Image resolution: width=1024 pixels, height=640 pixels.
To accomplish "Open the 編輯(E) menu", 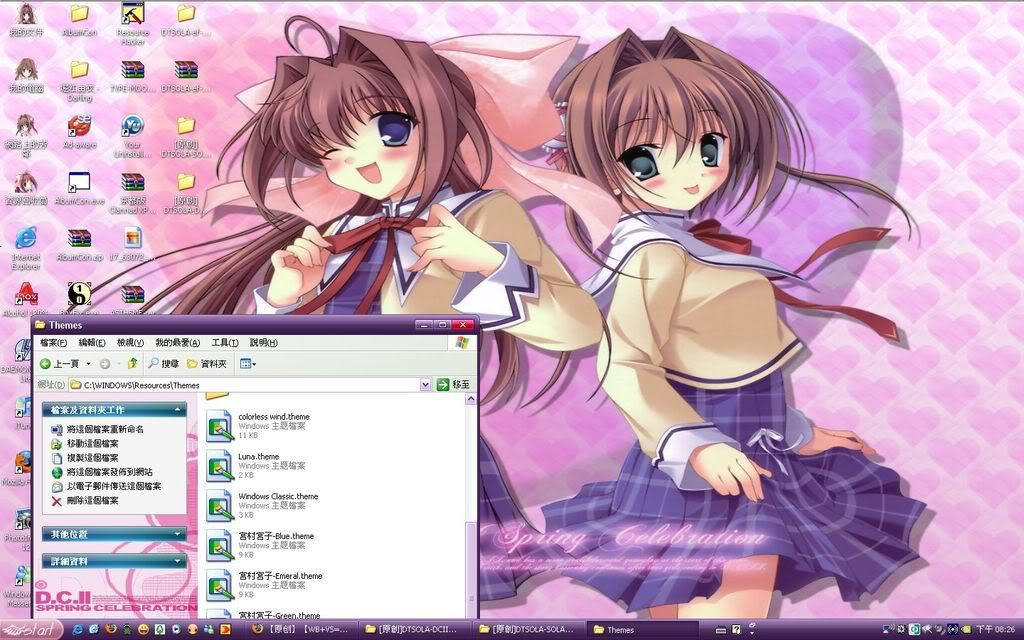I will (x=91, y=343).
